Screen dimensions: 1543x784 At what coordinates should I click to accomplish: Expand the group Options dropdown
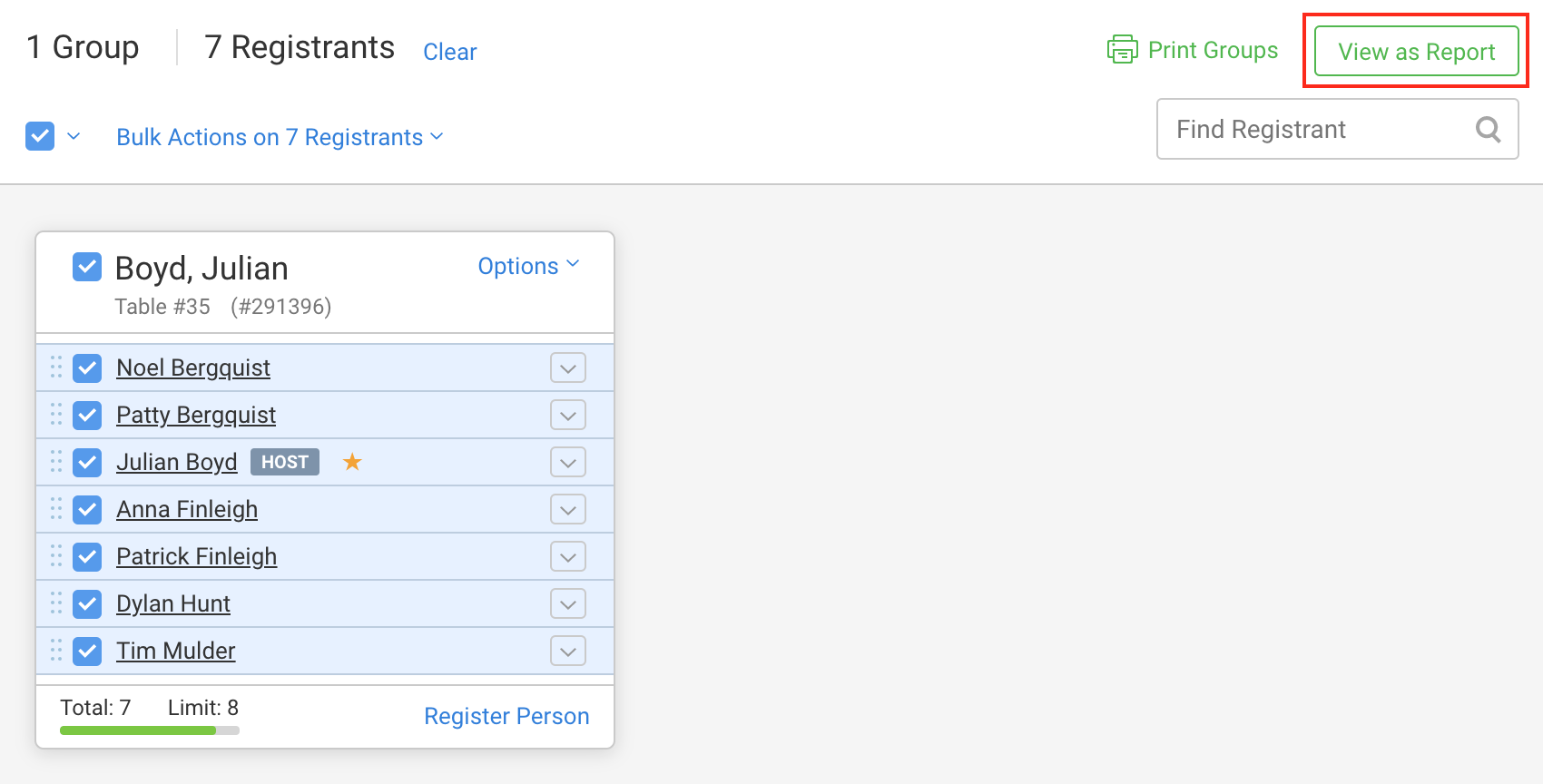pyautogui.click(x=528, y=266)
